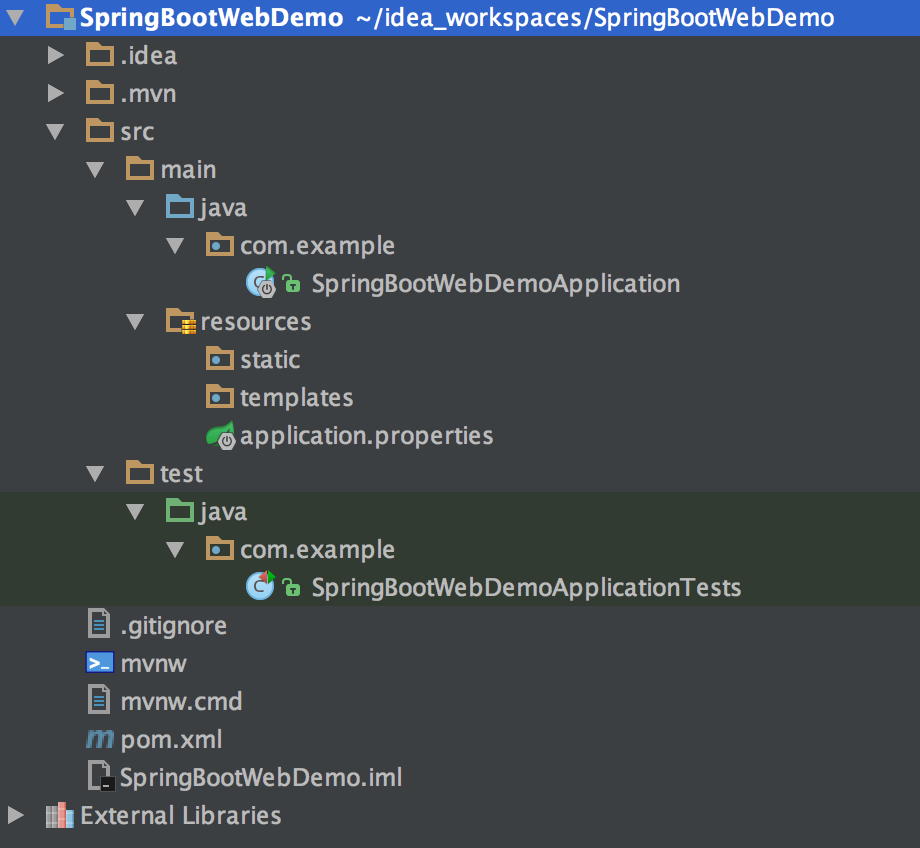Expand the .mvn folder
Screen dimensions: 920x848
(56, 93)
